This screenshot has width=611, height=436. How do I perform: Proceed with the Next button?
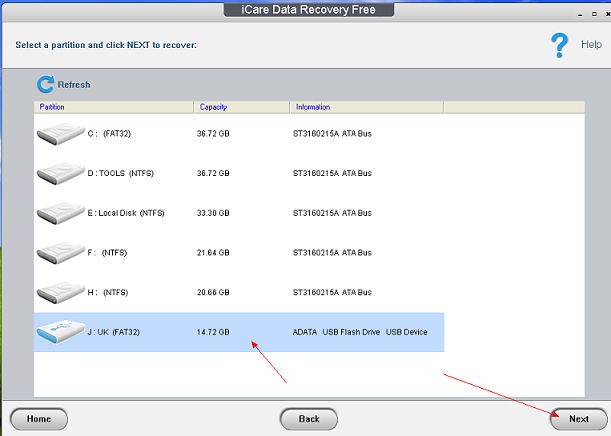coord(578,419)
